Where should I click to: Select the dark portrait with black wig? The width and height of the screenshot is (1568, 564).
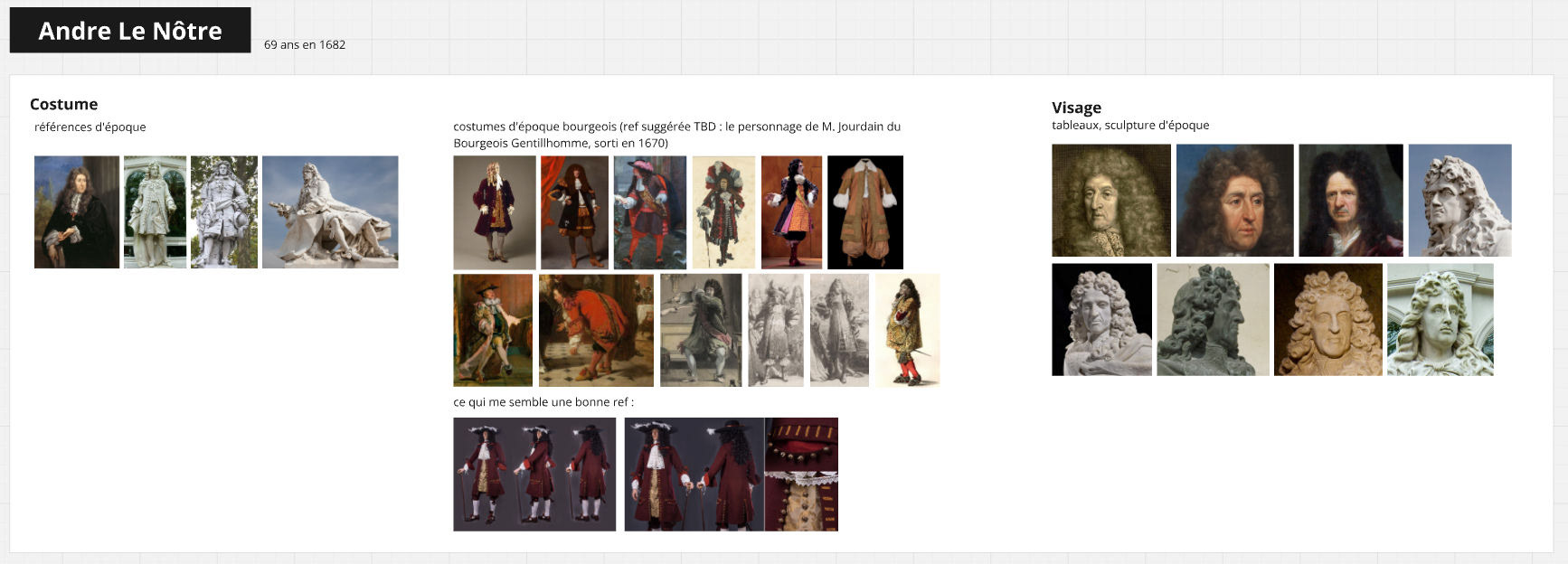[x=1351, y=201]
